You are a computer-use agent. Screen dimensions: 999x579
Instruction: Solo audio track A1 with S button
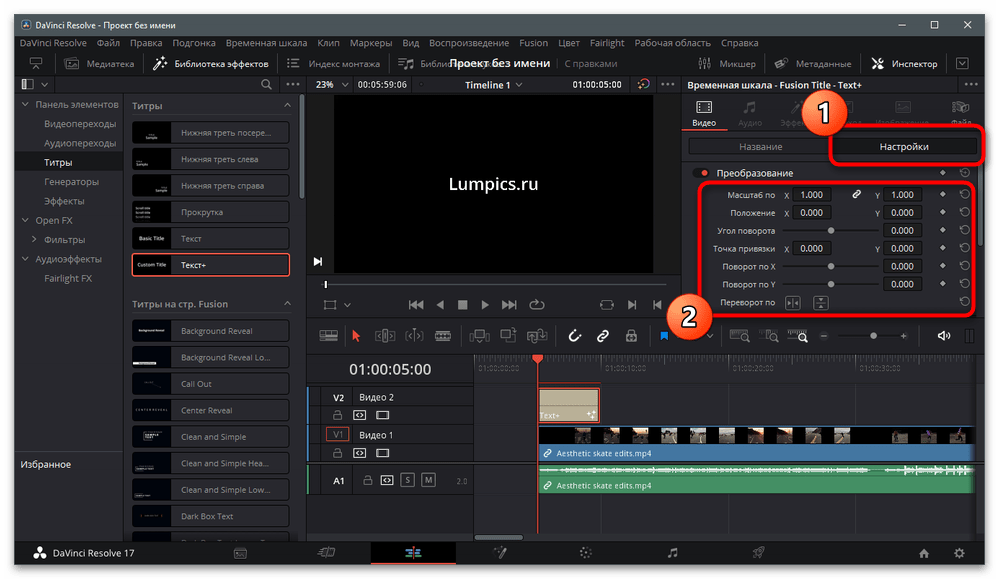[407, 480]
